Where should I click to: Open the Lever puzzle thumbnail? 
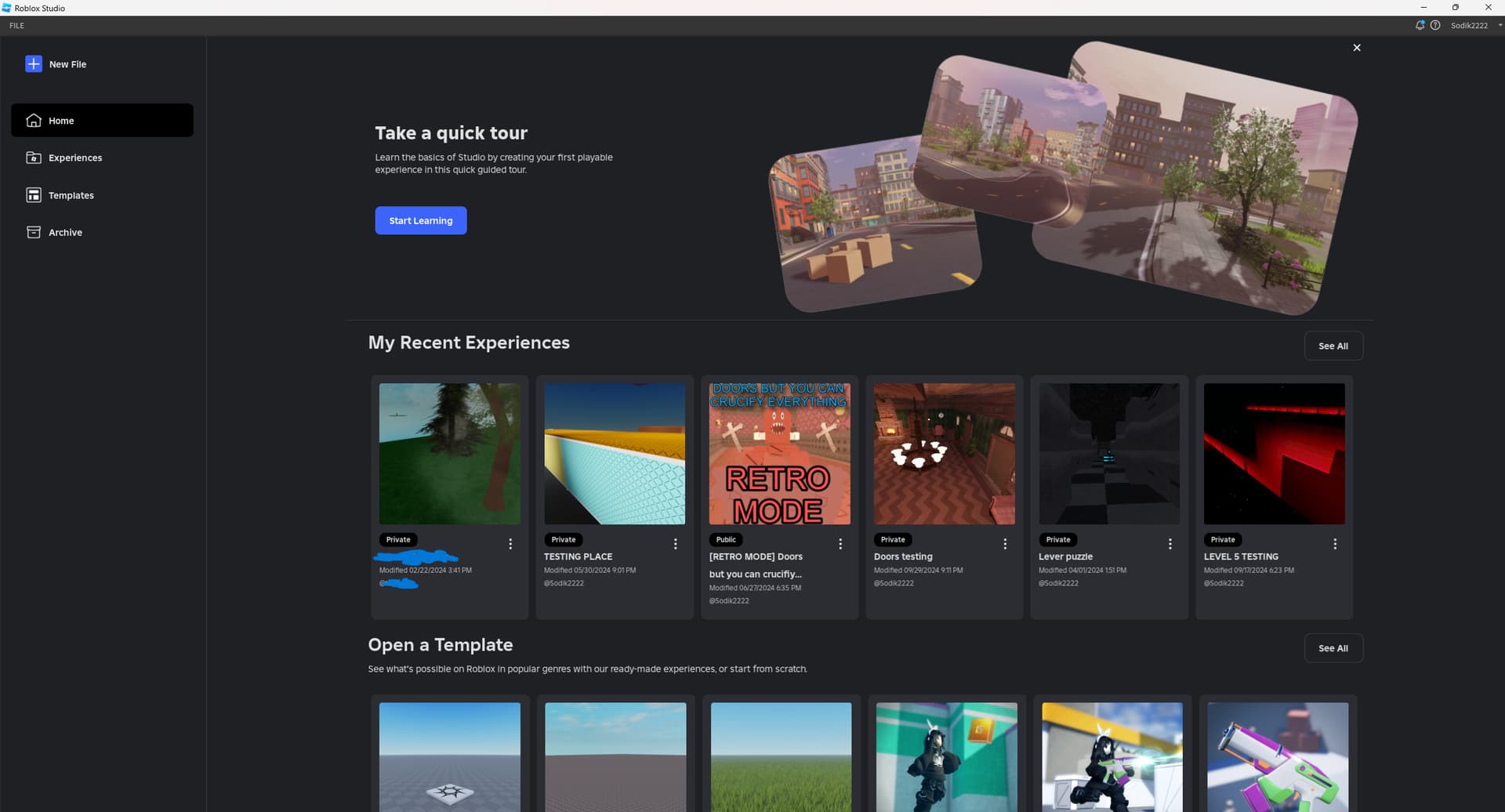point(1109,454)
